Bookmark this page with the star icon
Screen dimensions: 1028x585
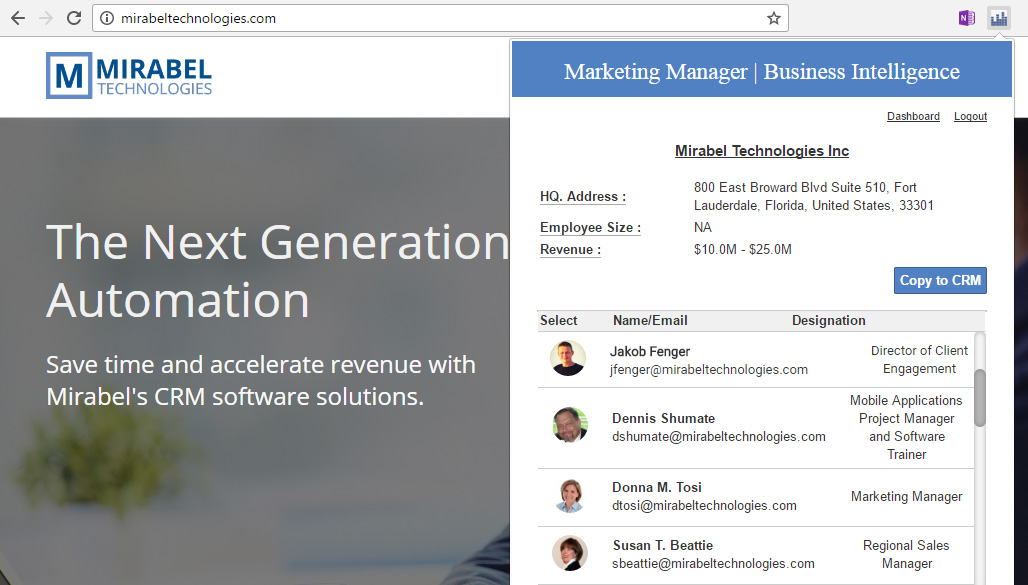tap(774, 18)
